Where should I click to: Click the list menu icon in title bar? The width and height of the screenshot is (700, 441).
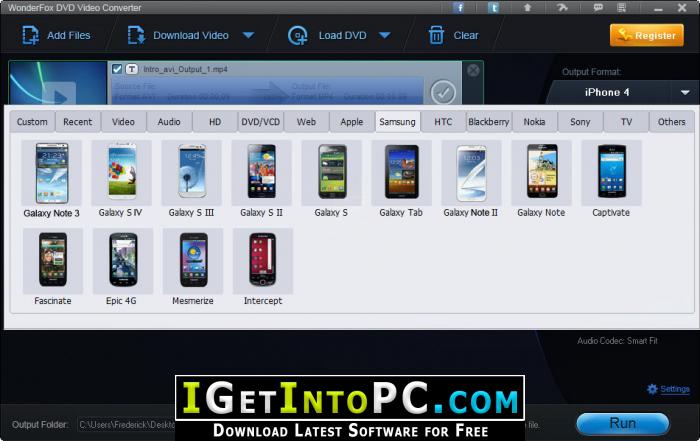621,8
